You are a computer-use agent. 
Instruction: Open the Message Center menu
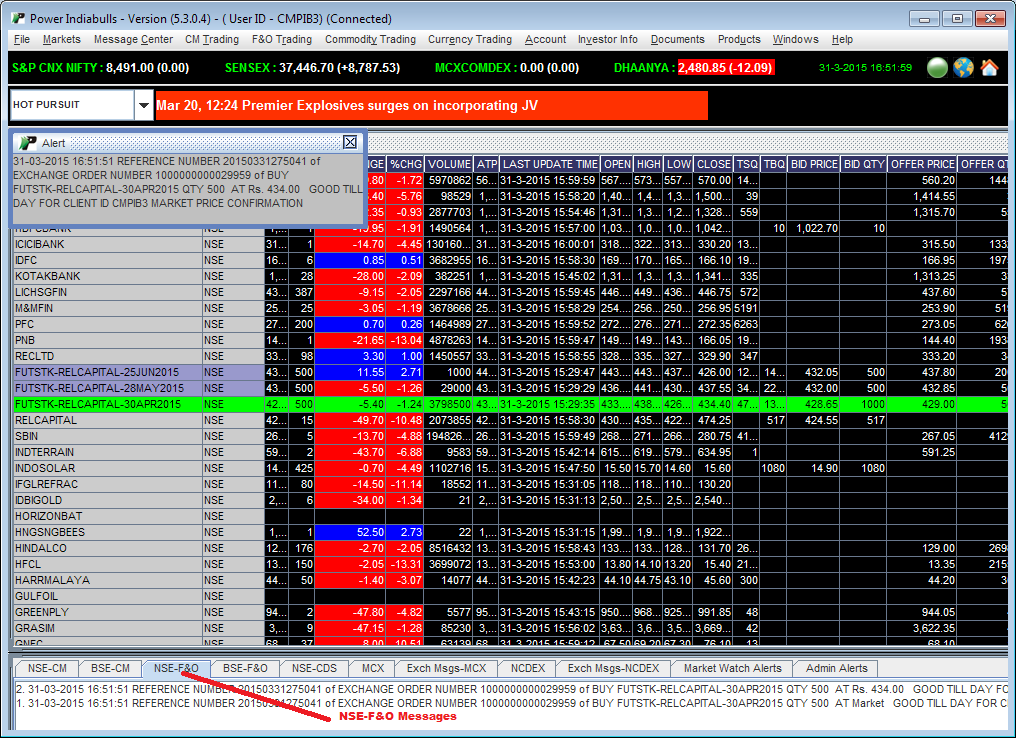pos(133,39)
